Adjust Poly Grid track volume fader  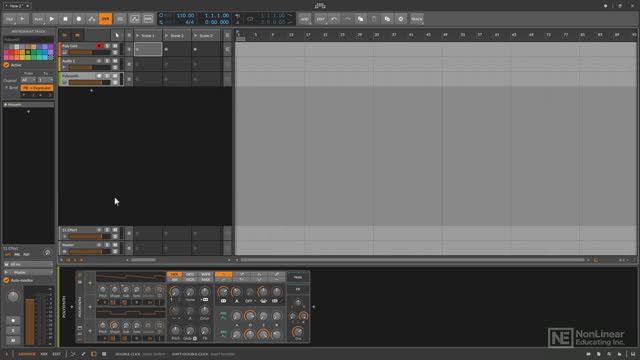click(x=89, y=53)
